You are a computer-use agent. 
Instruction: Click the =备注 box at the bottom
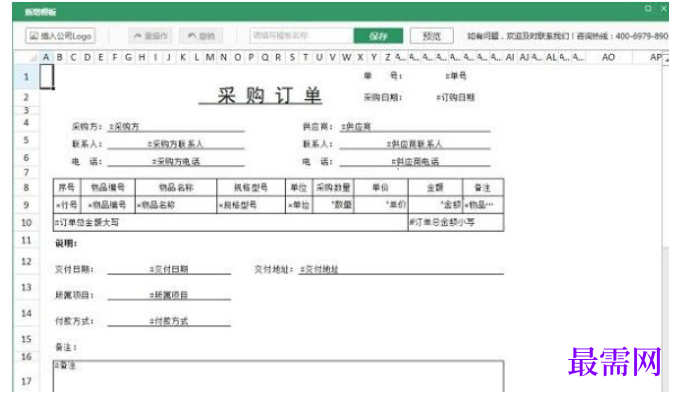tap(278, 376)
